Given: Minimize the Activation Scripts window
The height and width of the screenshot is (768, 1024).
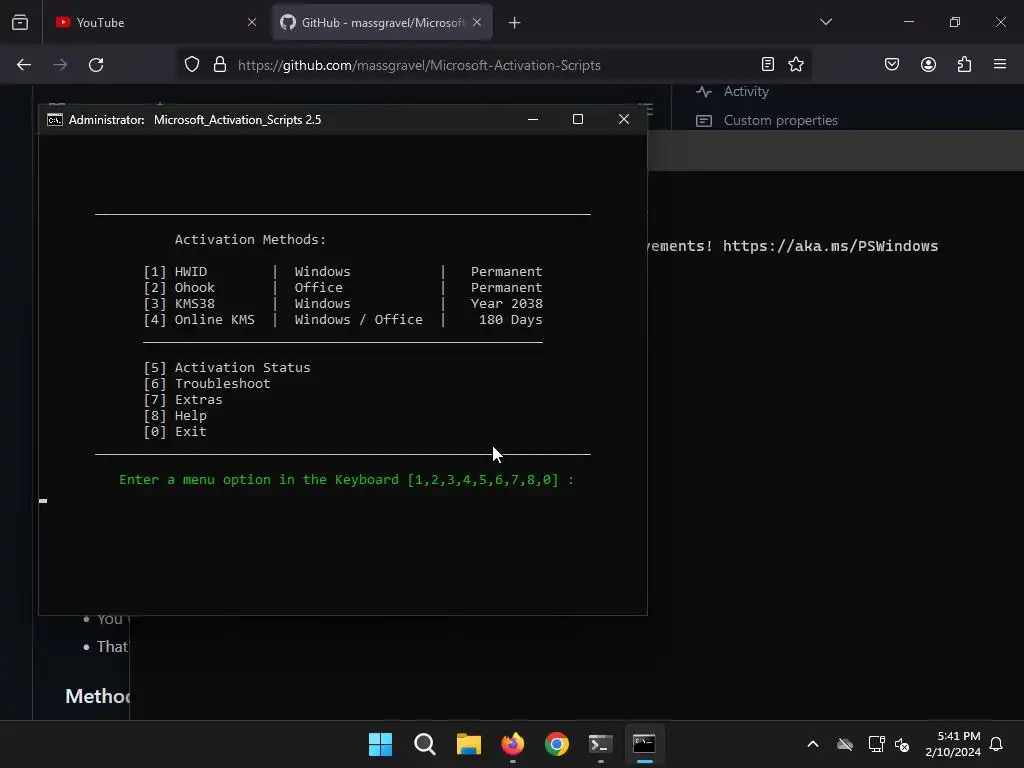Looking at the screenshot, I should (533, 119).
